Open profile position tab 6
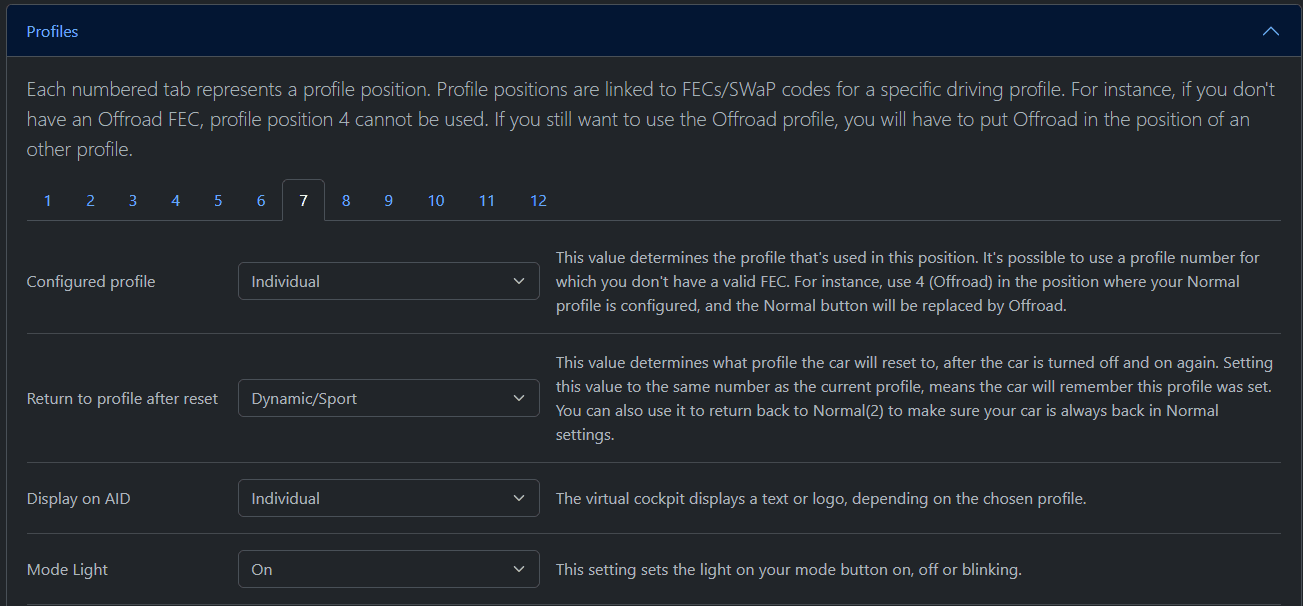Screen dimensions: 1303x606 [261, 201]
